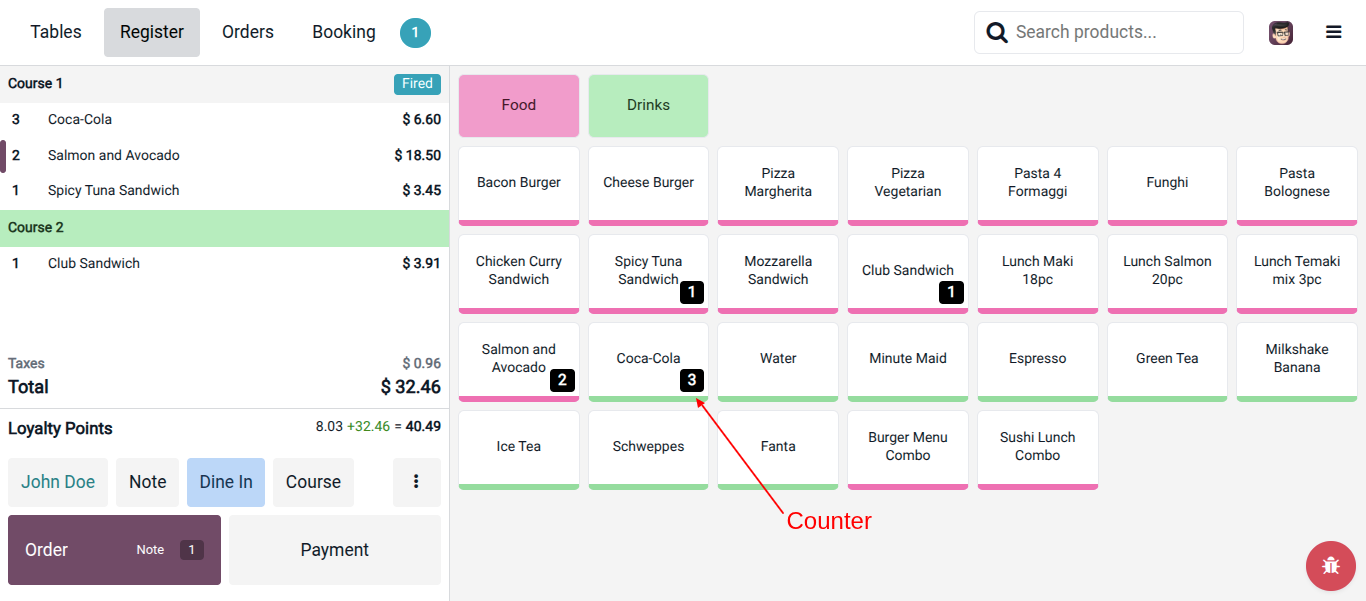Open the Booking tab
The image size is (1366, 601).
(x=344, y=32)
